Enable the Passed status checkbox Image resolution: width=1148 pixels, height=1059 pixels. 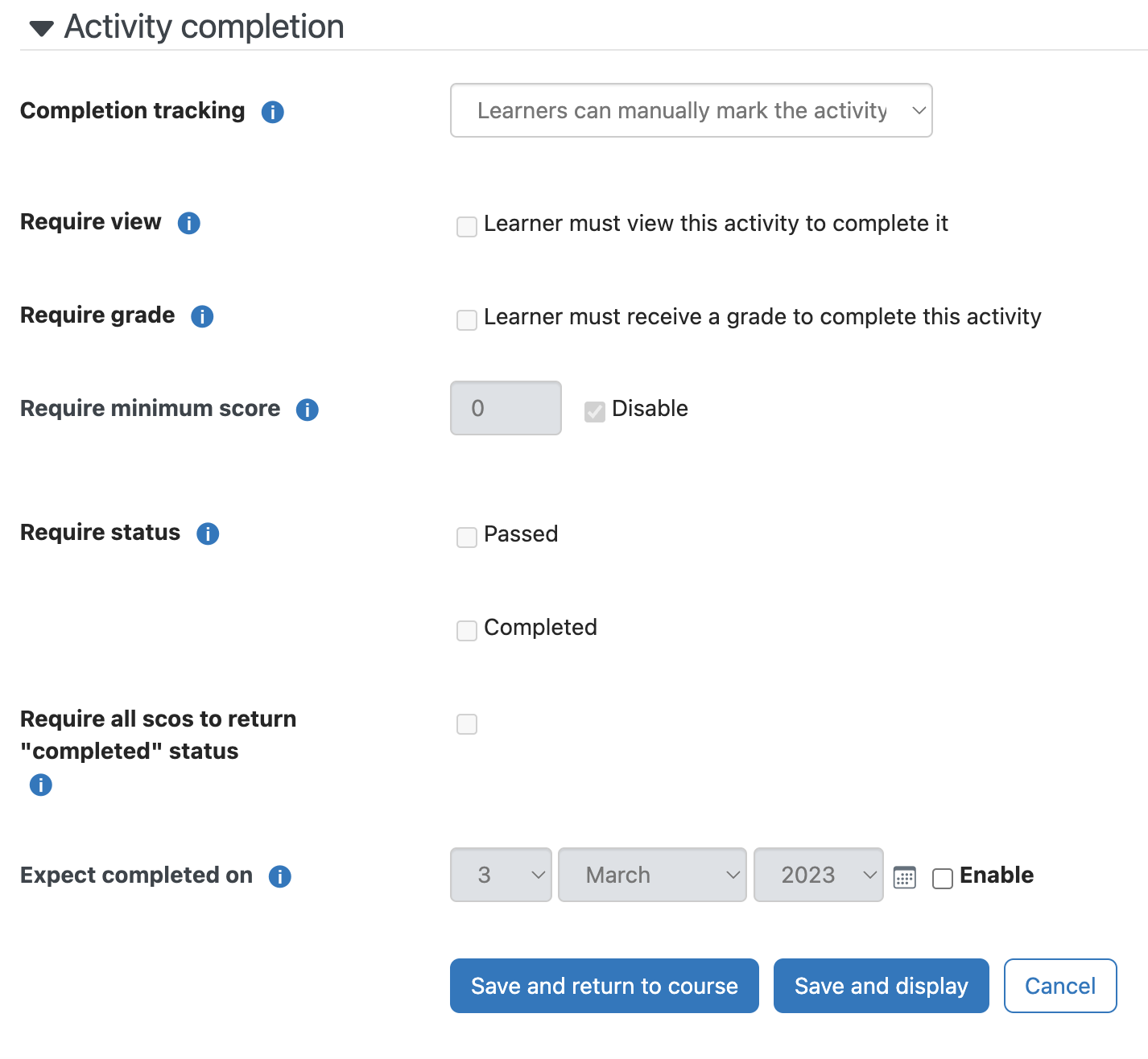click(x=467, y=538)
